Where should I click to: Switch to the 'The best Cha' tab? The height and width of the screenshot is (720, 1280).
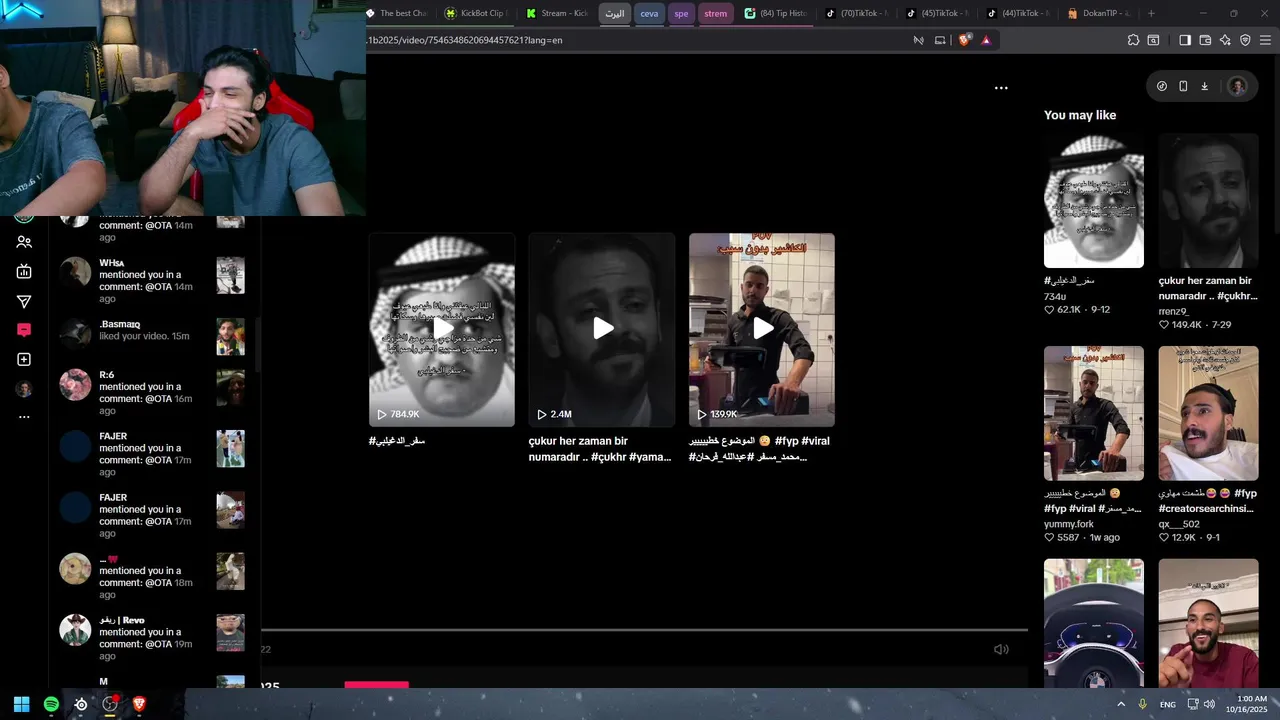[397, 13]
